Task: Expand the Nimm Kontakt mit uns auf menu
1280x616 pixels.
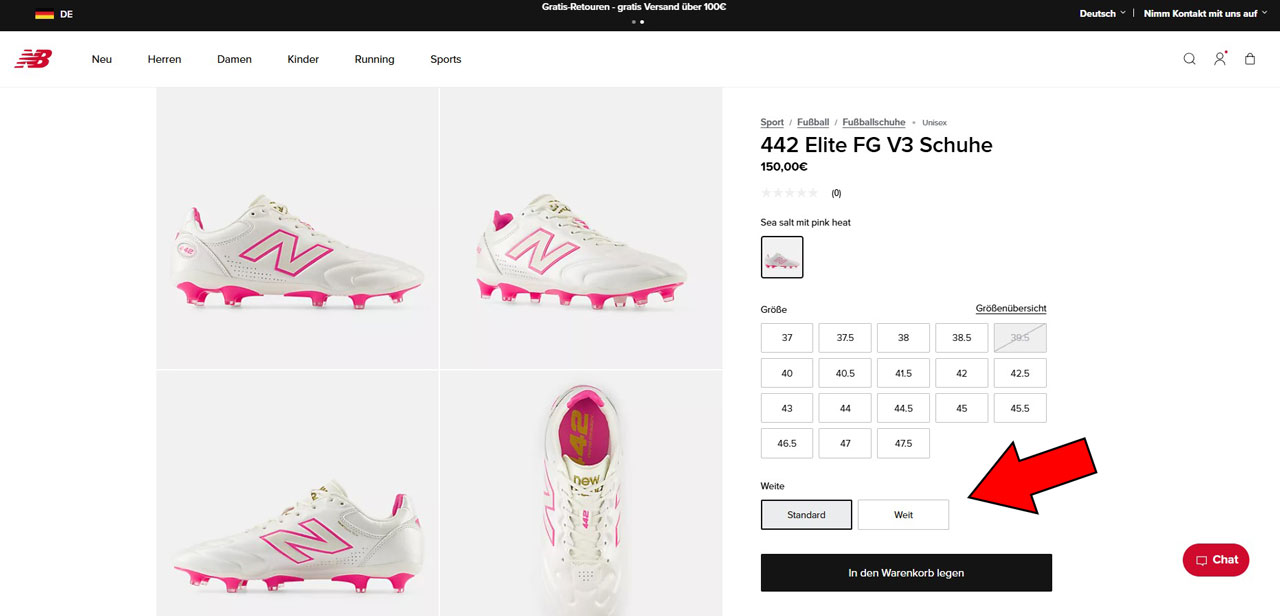Action: [x=1205, y=14]
